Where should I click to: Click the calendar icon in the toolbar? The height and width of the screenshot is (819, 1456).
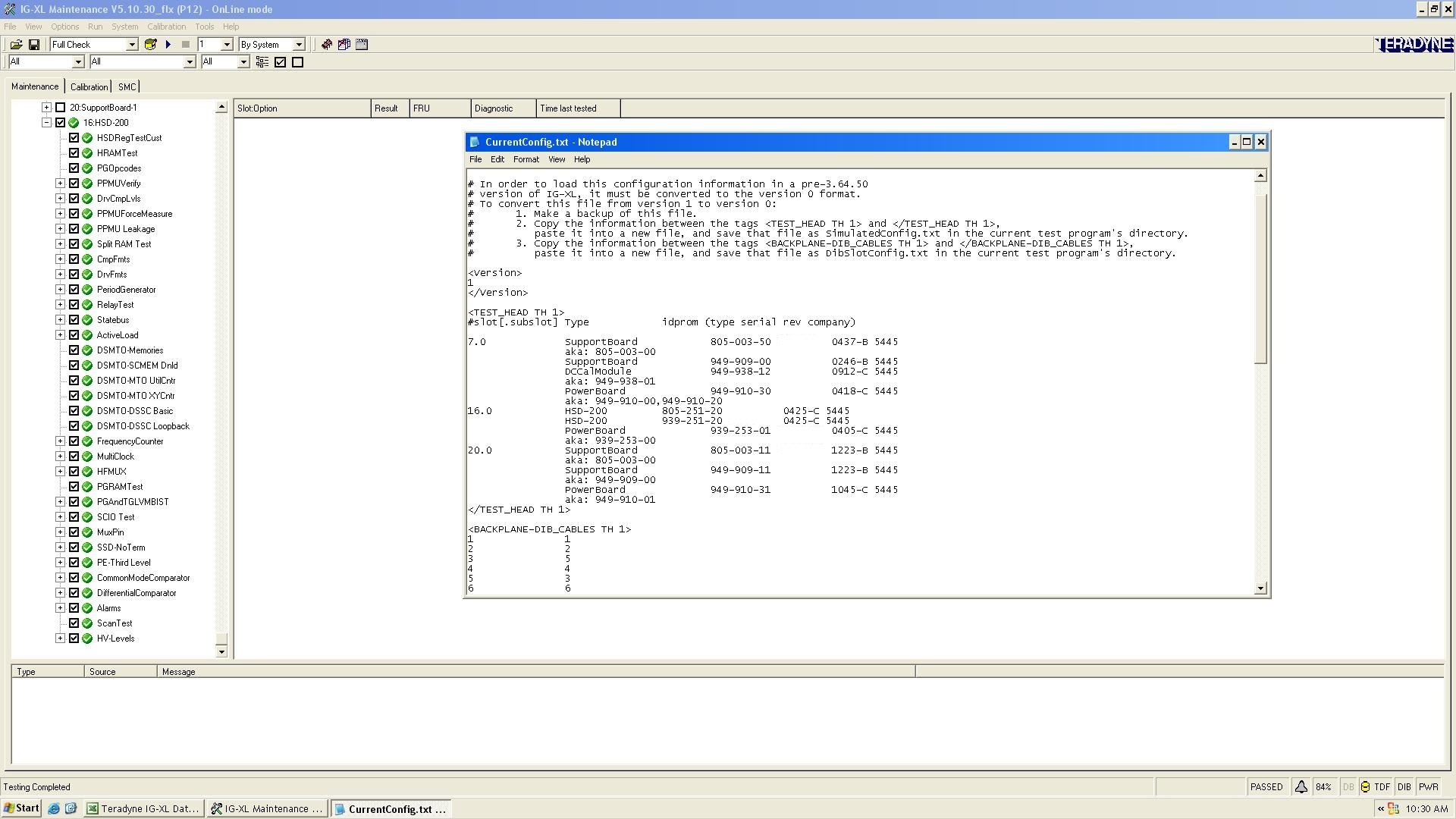point(362,45)
